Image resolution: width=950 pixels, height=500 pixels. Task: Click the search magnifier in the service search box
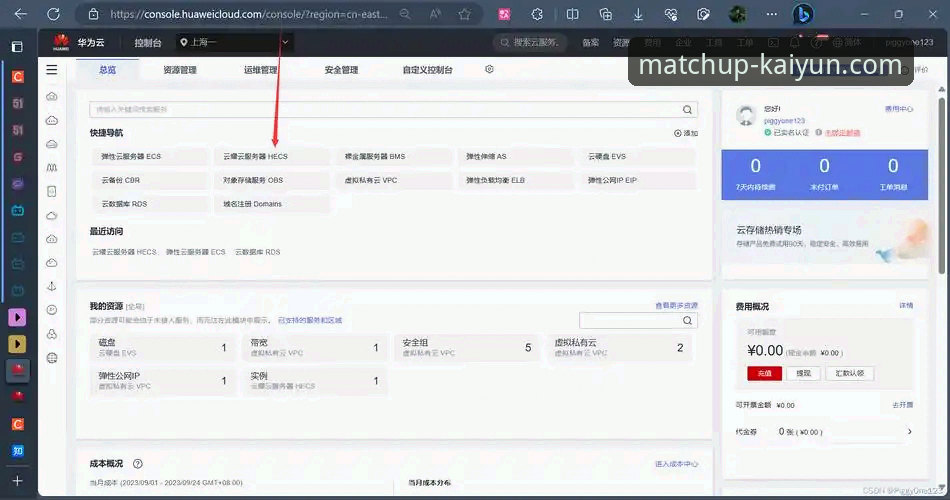coord(687,110)
